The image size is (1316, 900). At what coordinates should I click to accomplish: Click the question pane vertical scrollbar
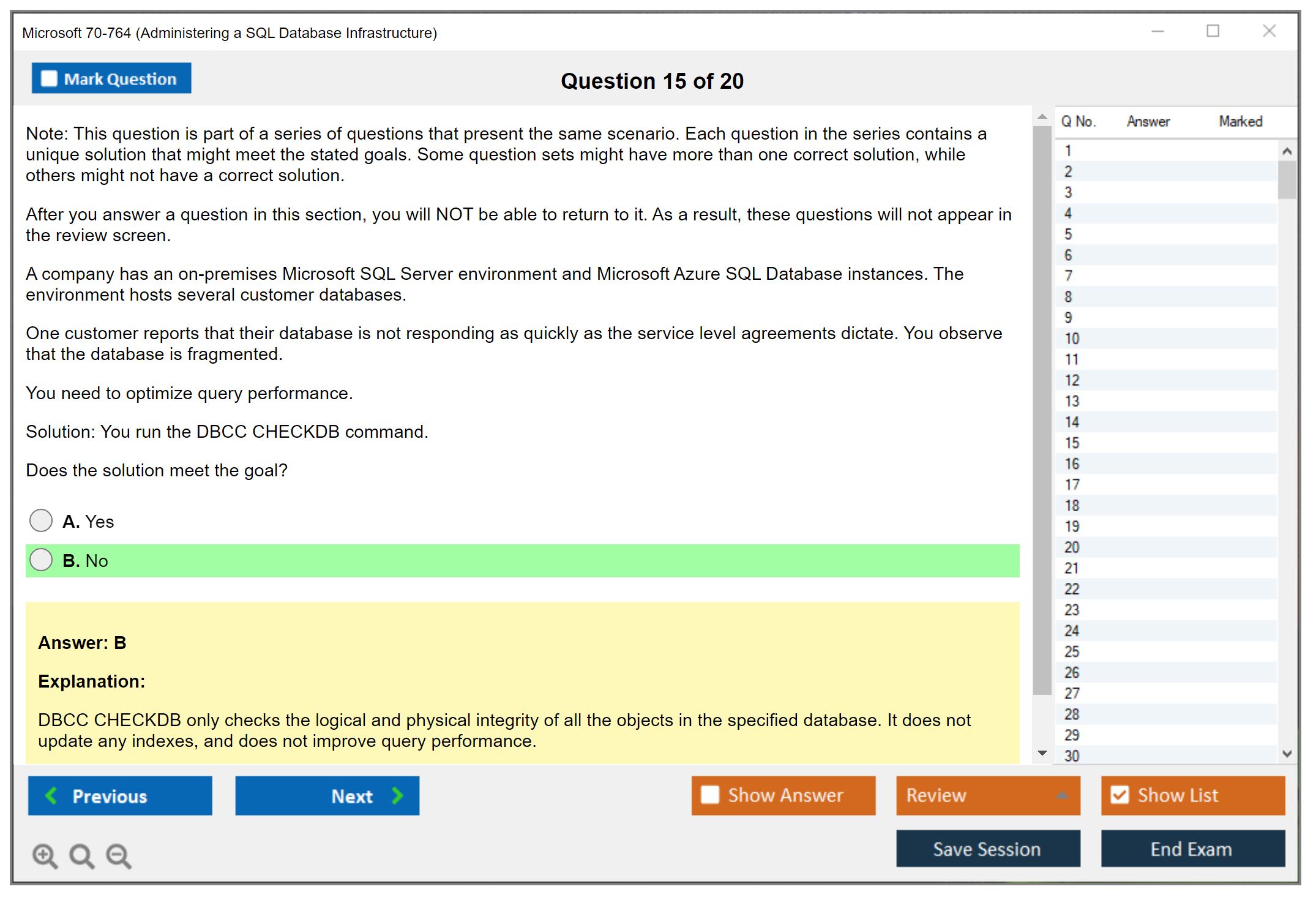click(1042, 410)
